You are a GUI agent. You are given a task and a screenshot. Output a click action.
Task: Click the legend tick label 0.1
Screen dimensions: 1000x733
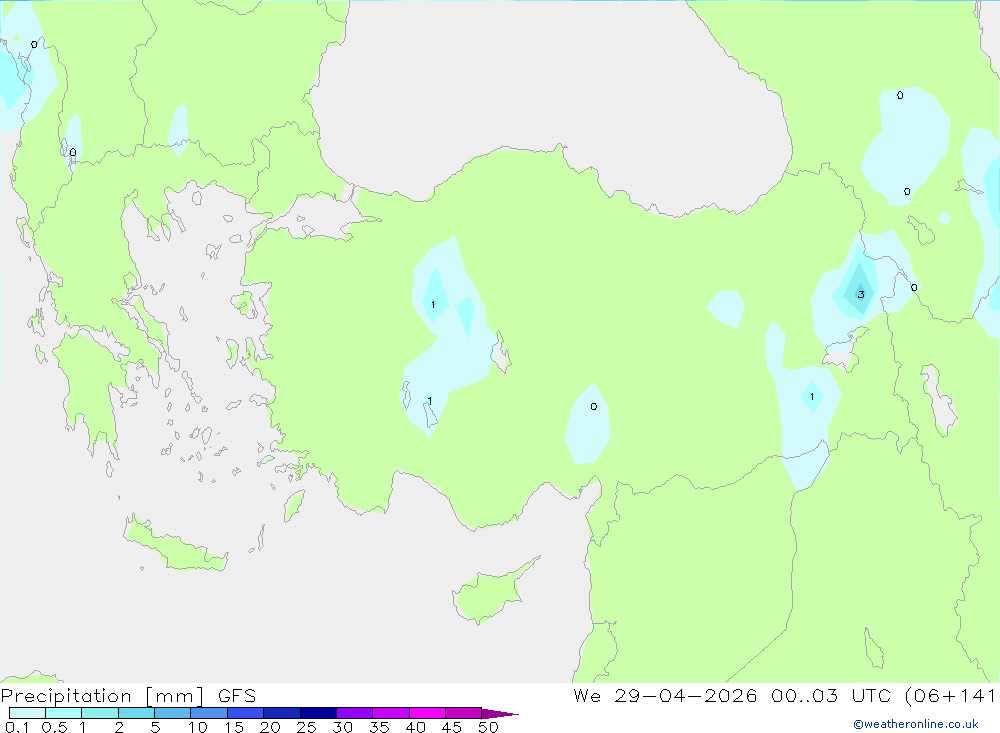tap(17, 727)
